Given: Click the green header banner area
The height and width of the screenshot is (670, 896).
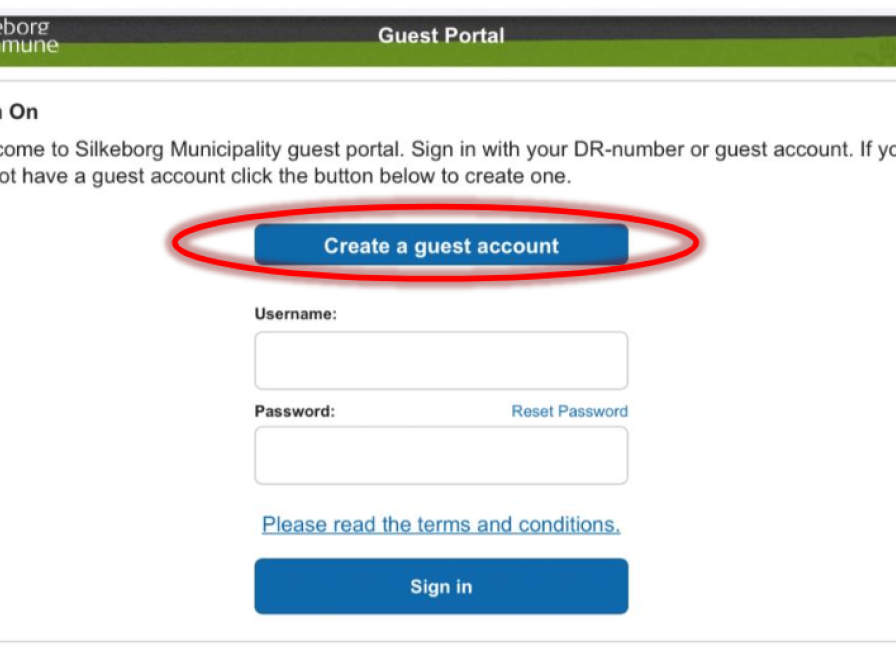Looking at the screenshot, I should (x=700, y=55).
